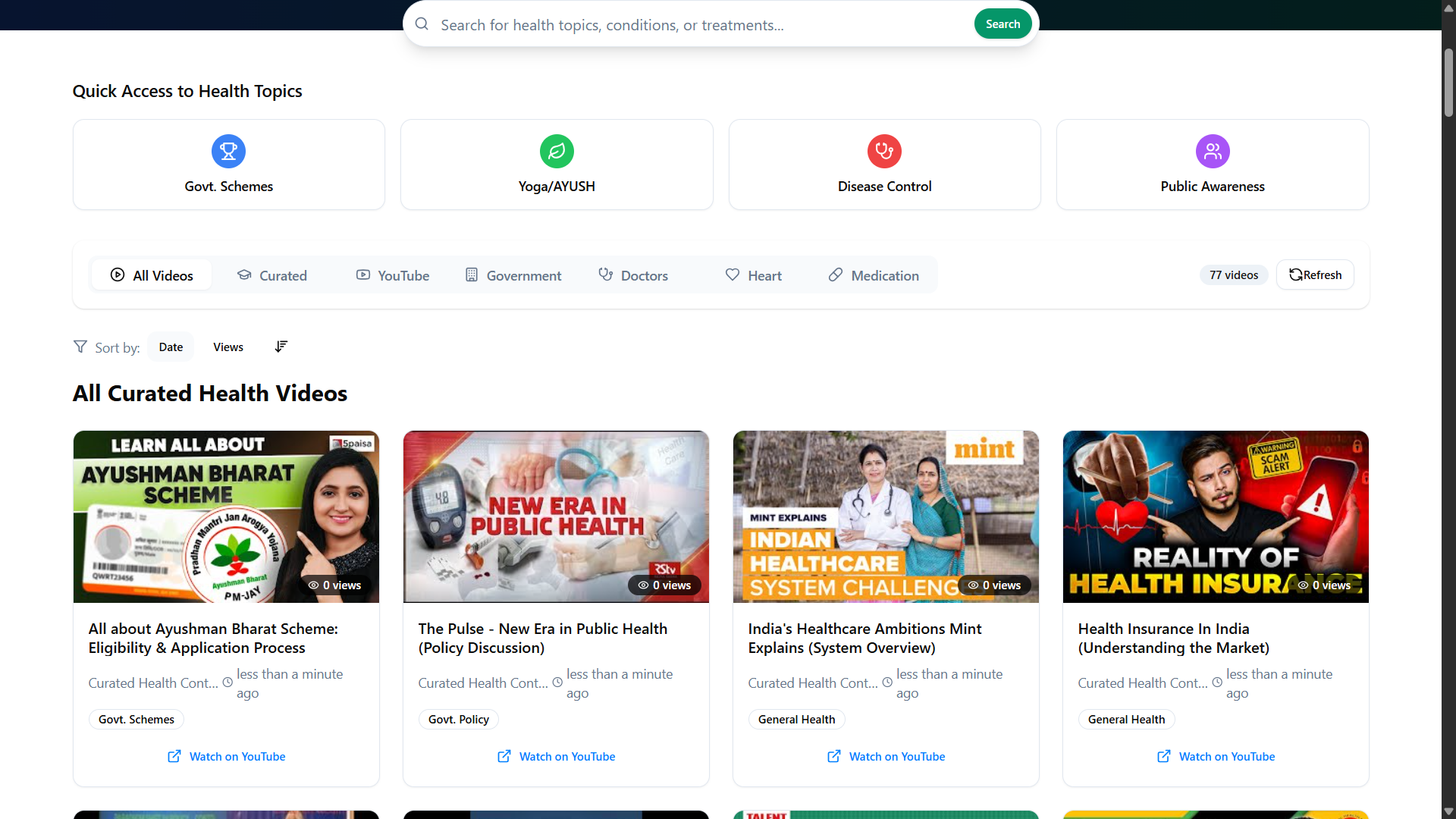Click the magnifier icon in search bar
Screen dimensions: 1456x819
[422, 24]
